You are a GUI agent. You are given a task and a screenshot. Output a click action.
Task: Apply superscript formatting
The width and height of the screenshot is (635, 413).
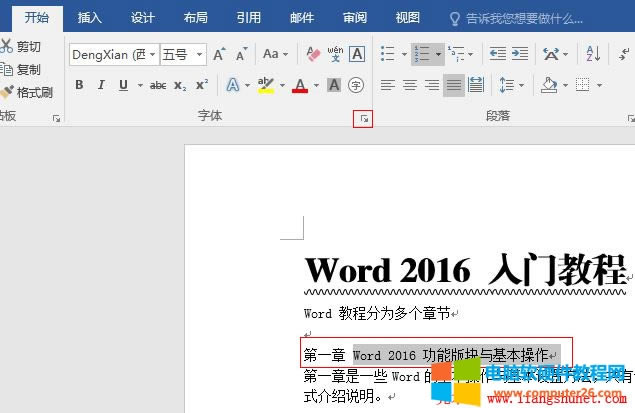point(202,86)
